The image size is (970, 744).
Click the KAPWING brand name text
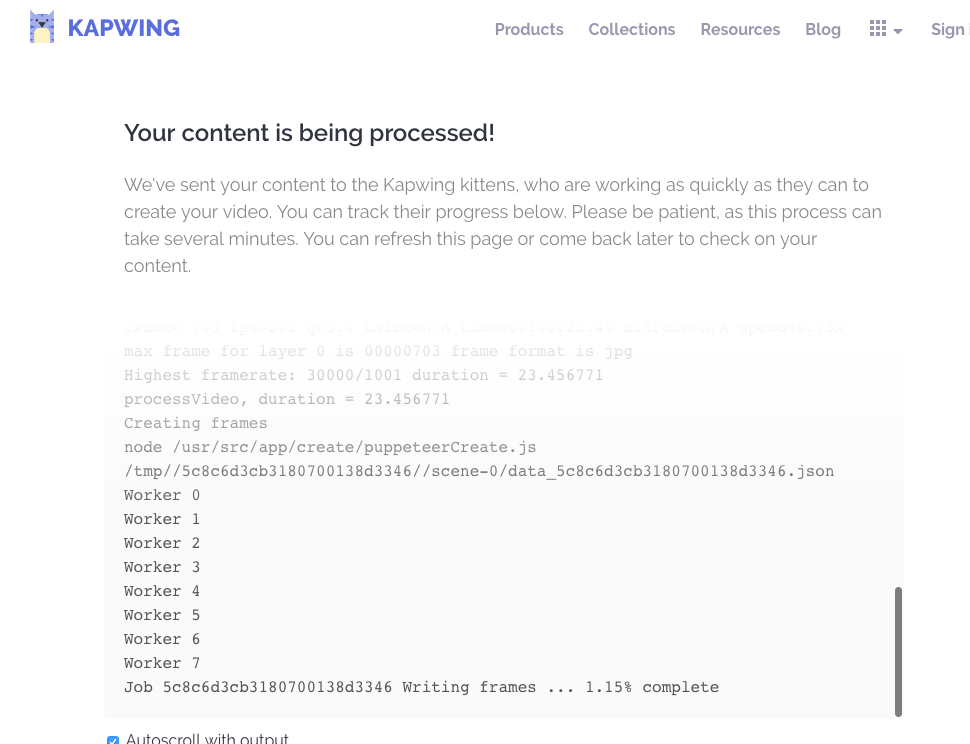click(124, 29)
